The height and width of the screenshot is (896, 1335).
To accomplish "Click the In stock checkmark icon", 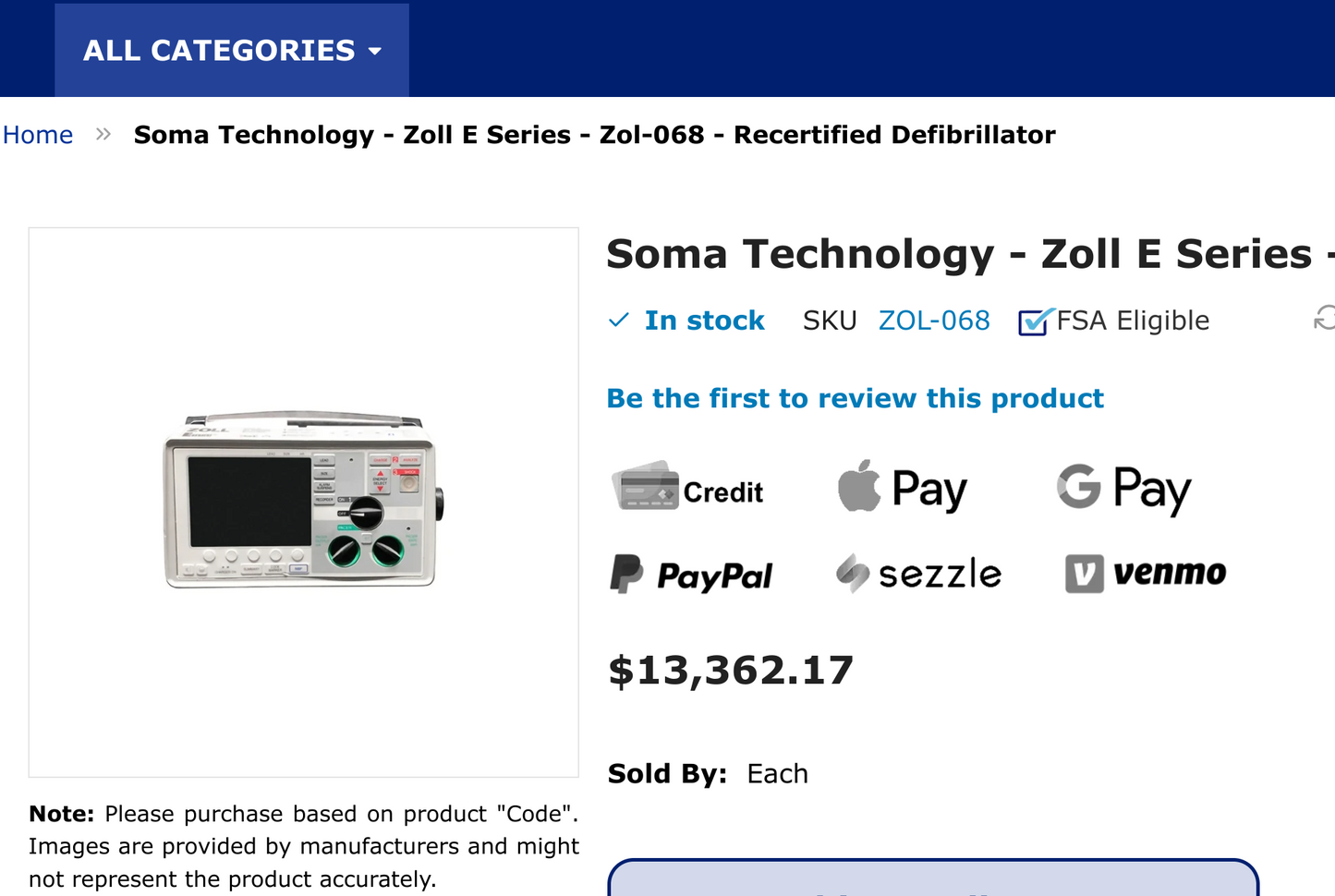I will tap(620, 321).
